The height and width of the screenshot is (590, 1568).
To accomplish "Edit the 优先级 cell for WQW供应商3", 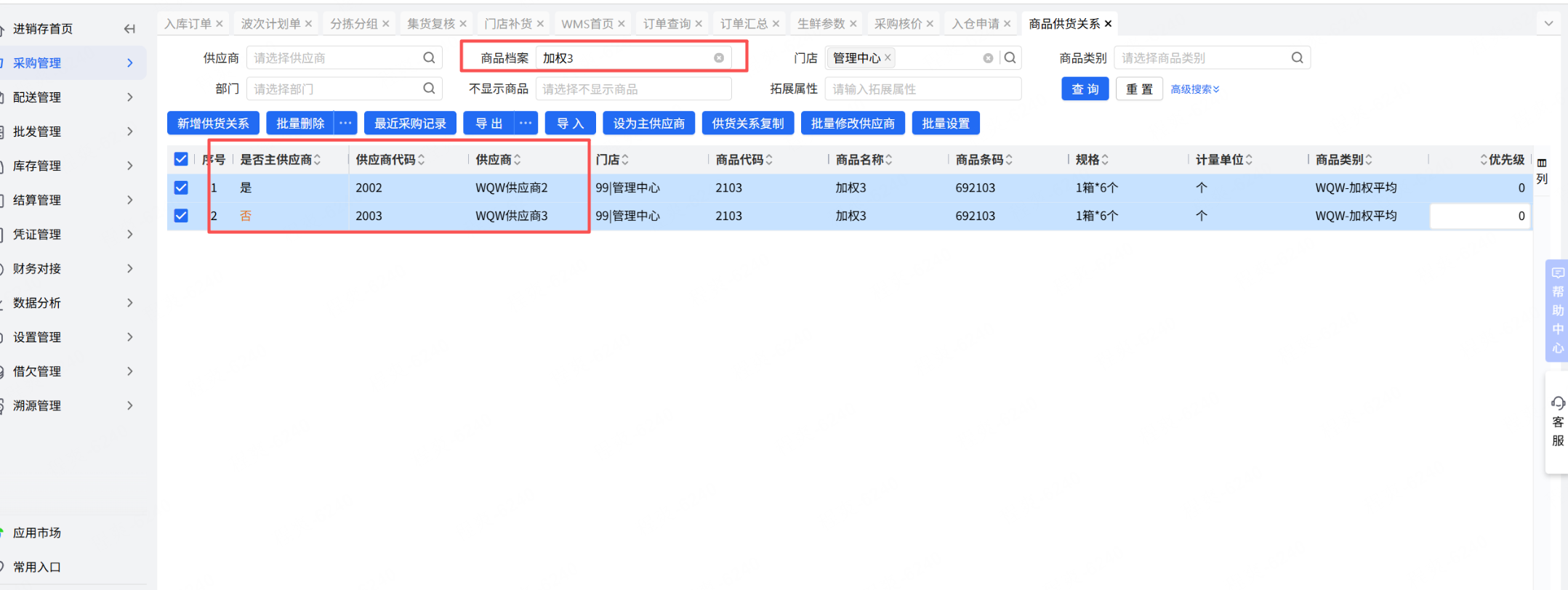I will (1480, 216).
